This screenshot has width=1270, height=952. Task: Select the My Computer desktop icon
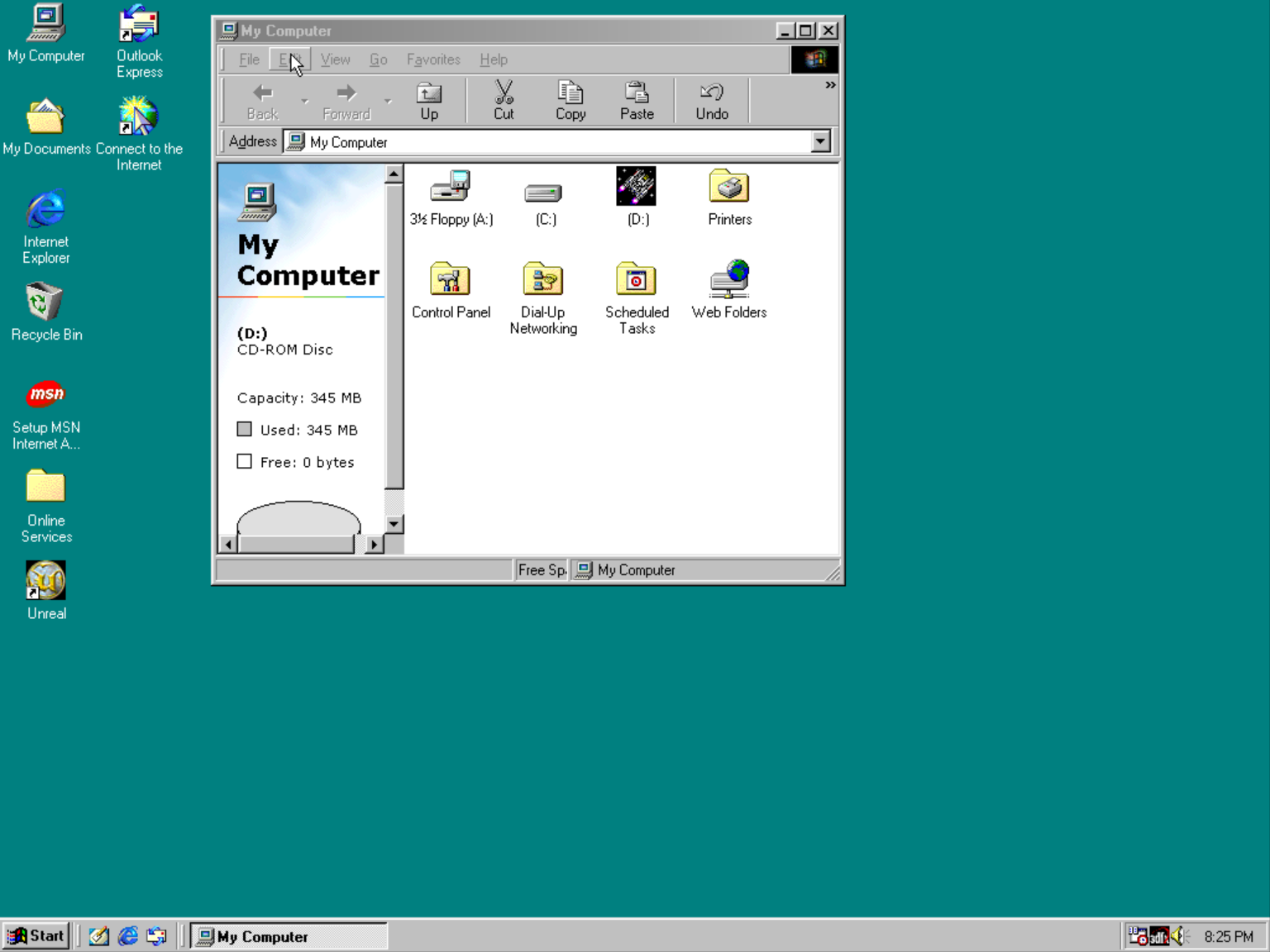(x=46, y=34)
